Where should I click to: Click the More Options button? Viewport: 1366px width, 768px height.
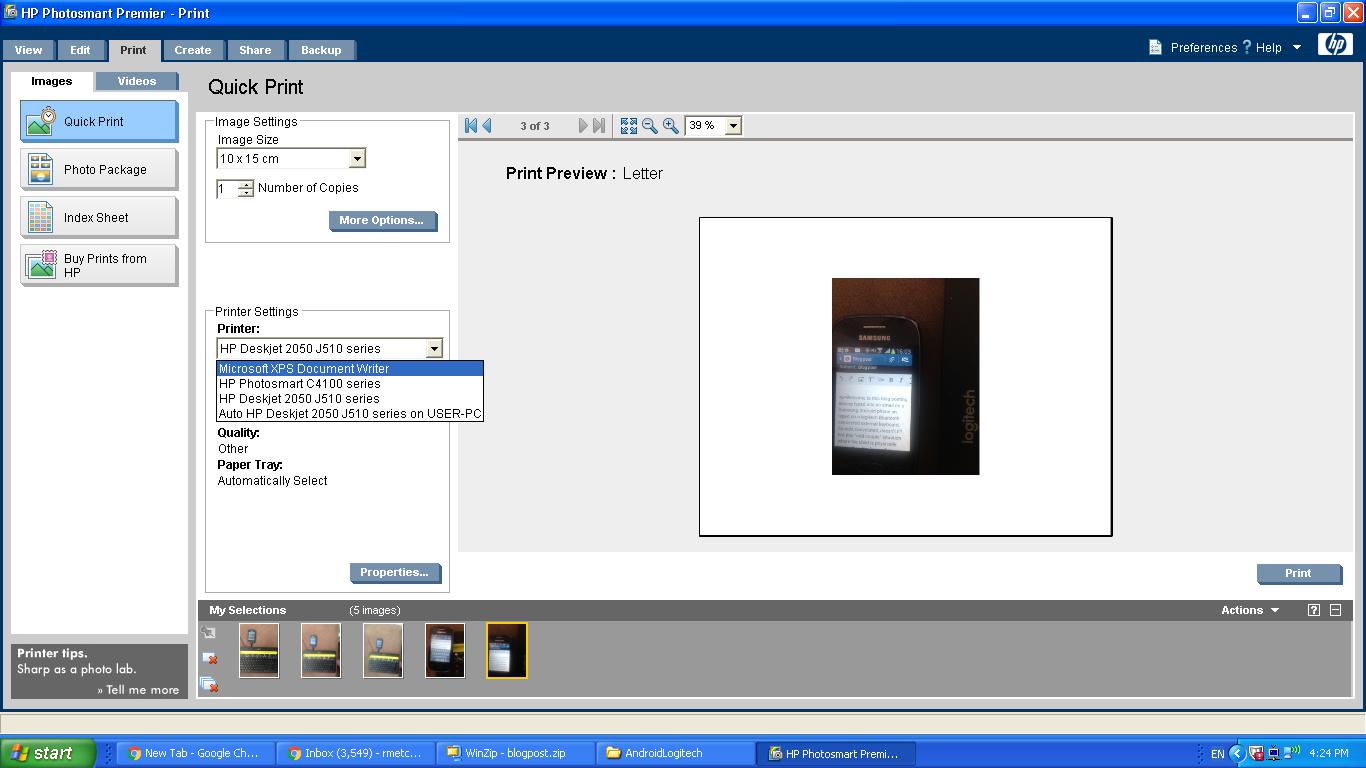[382, 220]
